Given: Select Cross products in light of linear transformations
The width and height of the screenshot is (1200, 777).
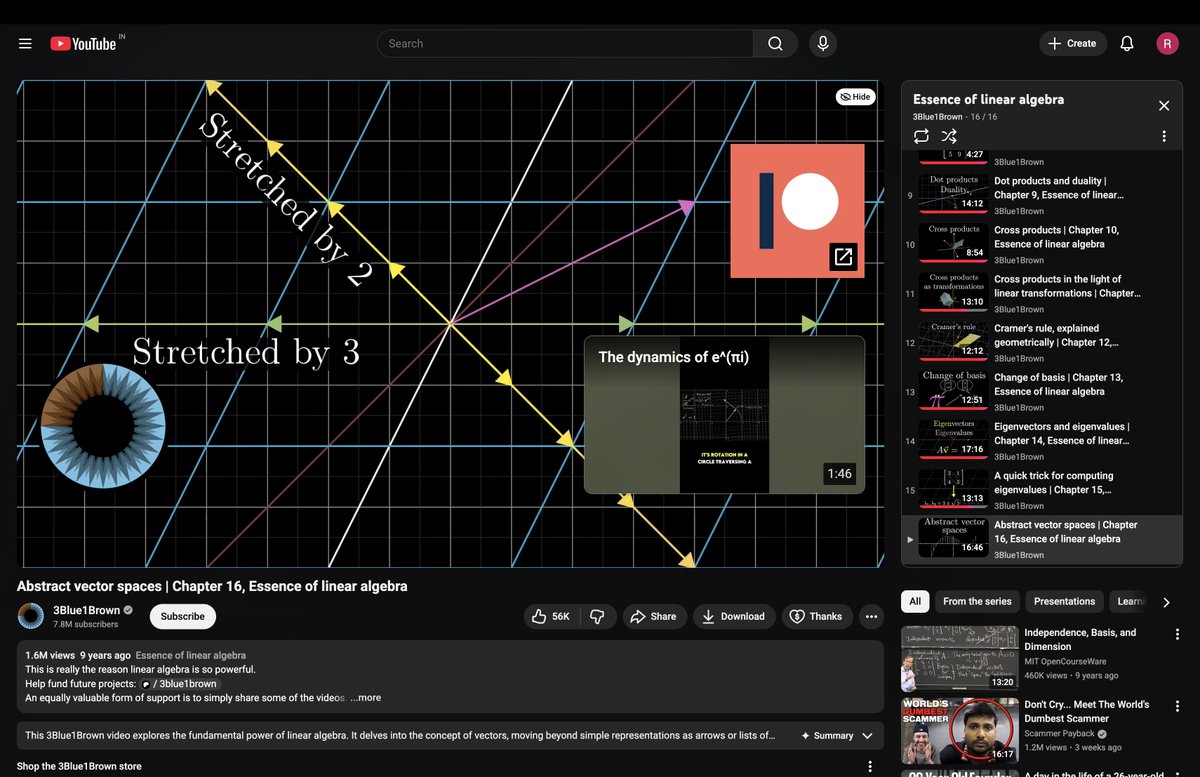Looking at the screenshot, I should [1041, 293].
